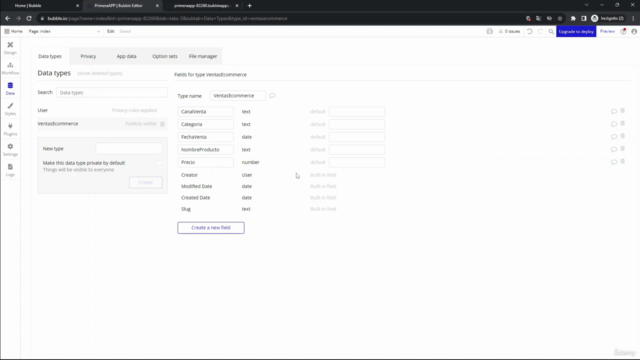Open the Styles section in the sidebar
The width and height of the screenshot is (640, 360).
click(x=10, y=109)
